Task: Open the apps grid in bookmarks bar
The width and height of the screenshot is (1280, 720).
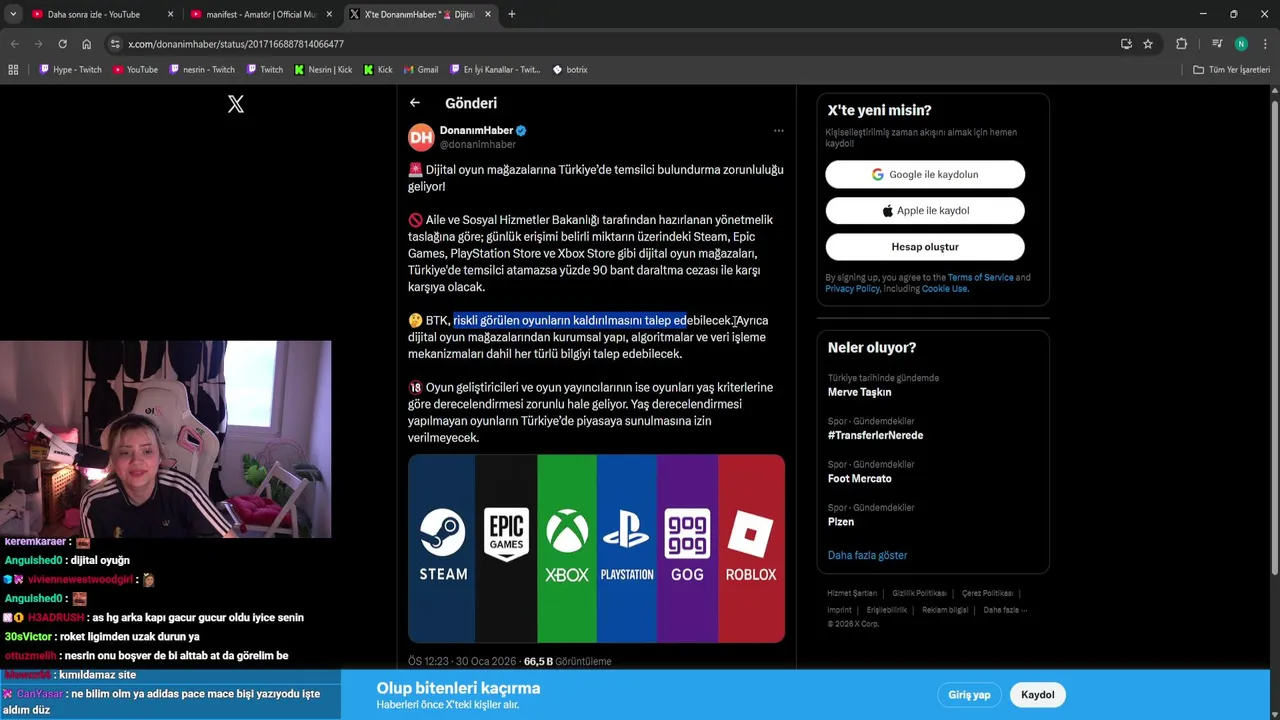Action: 13,70
